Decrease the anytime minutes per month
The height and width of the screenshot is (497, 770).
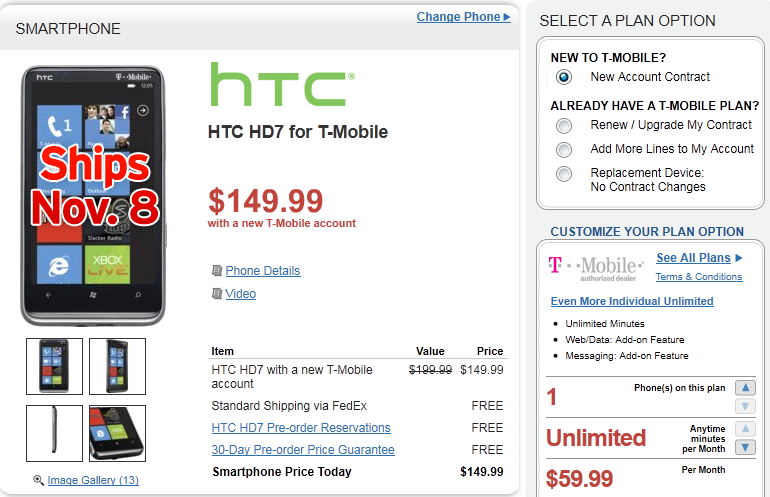745,447
